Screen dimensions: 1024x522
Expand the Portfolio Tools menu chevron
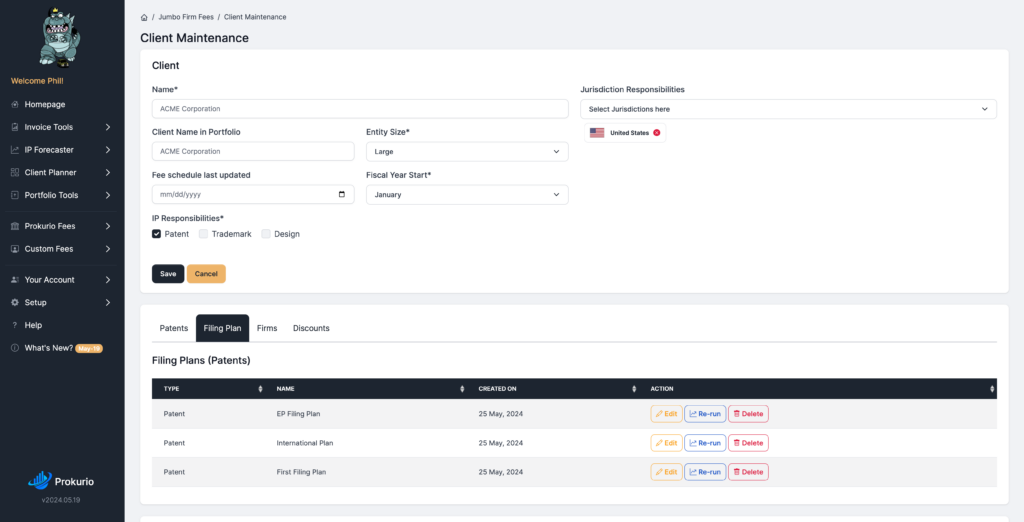point(108,195)
